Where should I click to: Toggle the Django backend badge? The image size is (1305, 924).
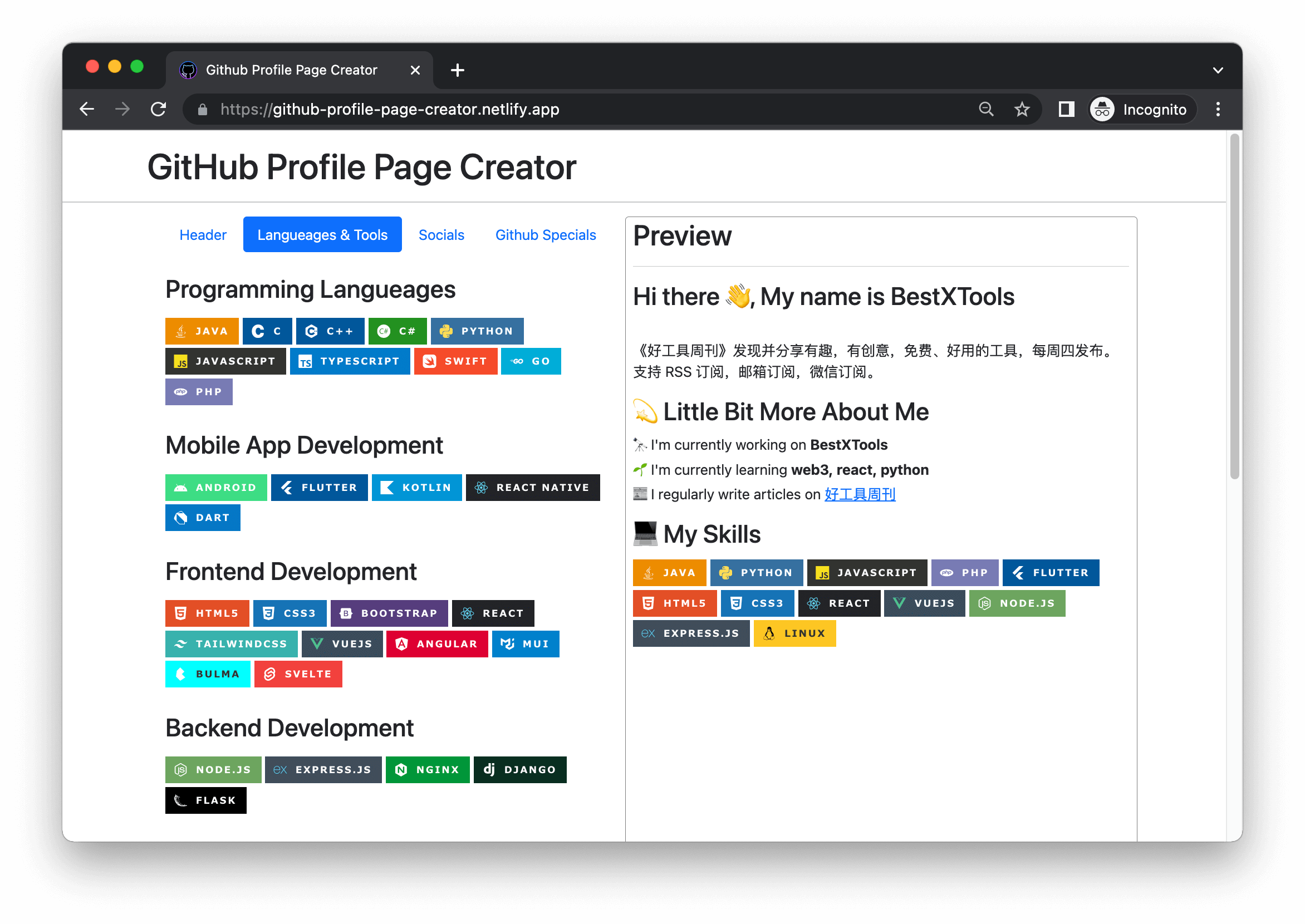519,770
